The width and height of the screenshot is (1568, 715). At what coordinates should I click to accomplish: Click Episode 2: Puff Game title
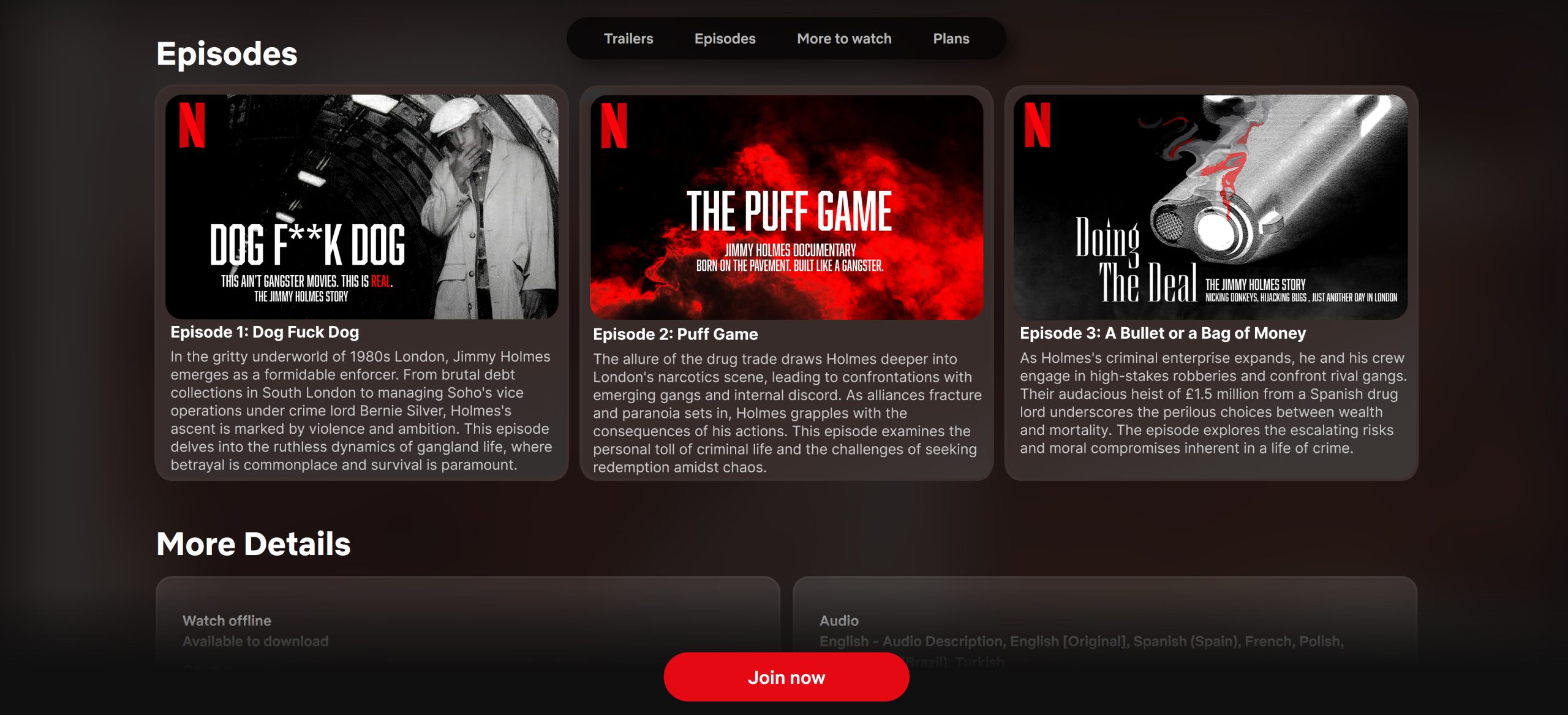[675, 335]
